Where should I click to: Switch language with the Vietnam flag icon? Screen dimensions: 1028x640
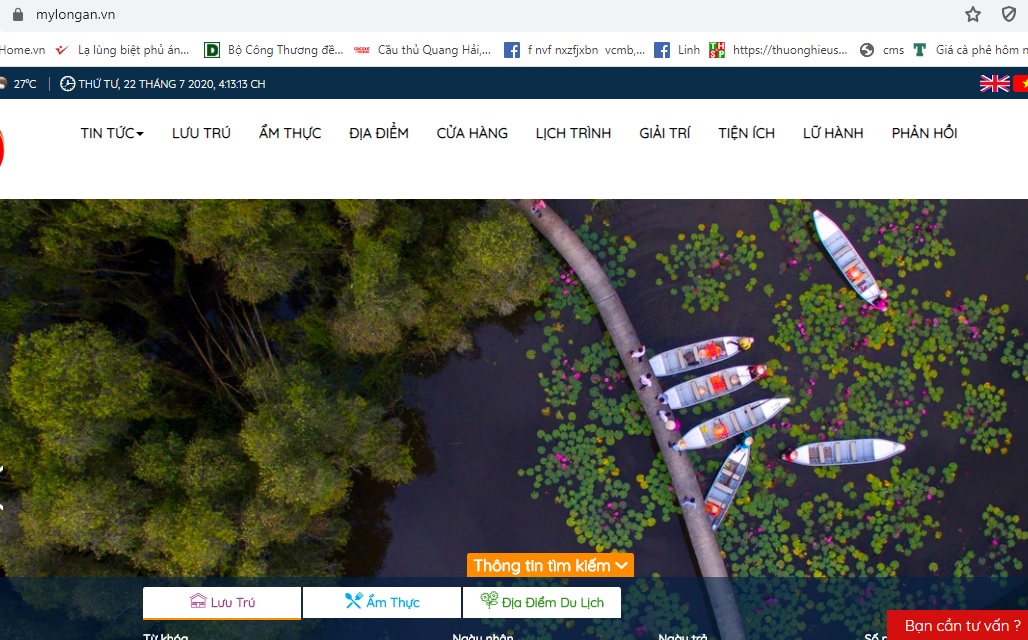coord(1021,84)
